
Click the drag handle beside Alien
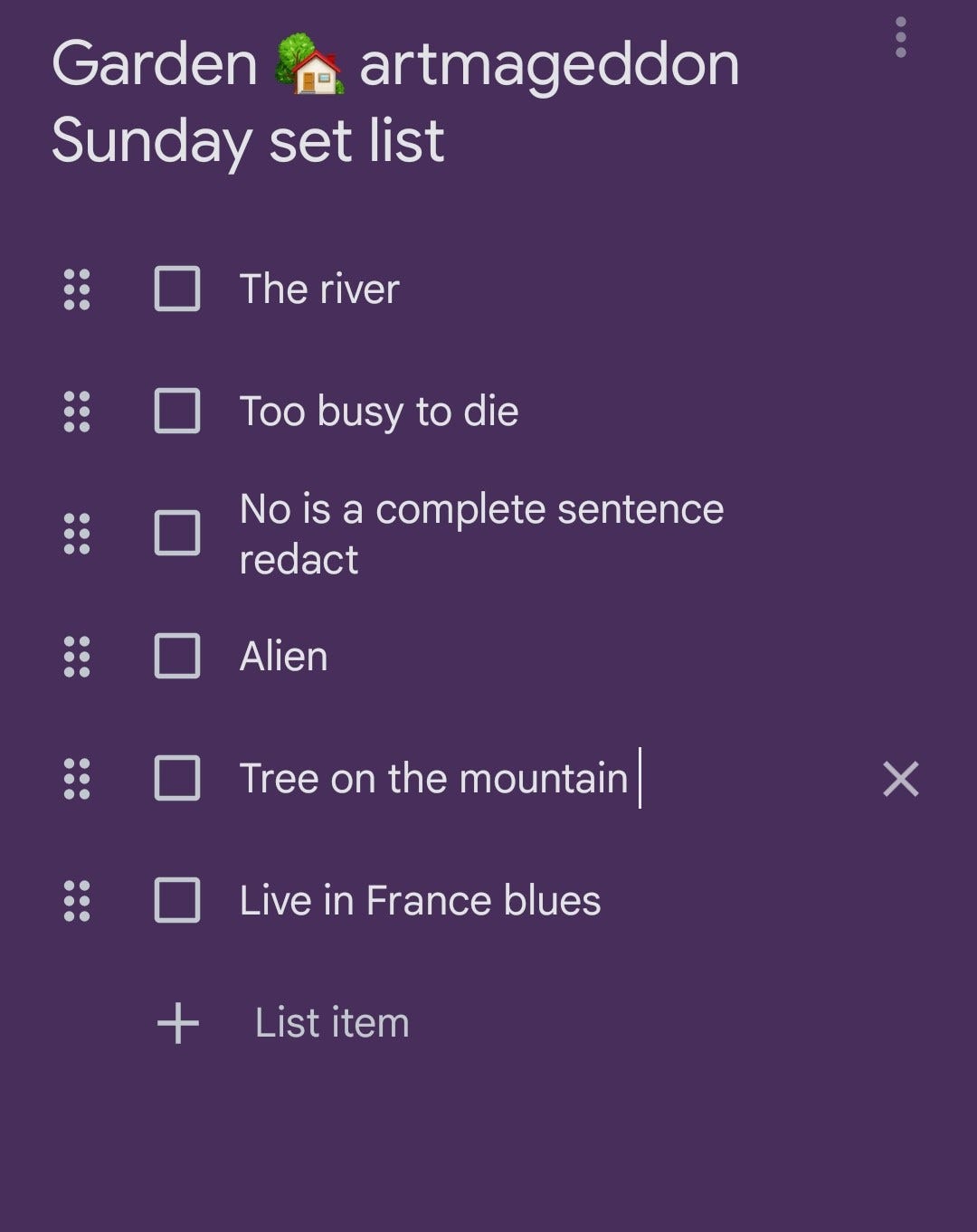point(77,657)
